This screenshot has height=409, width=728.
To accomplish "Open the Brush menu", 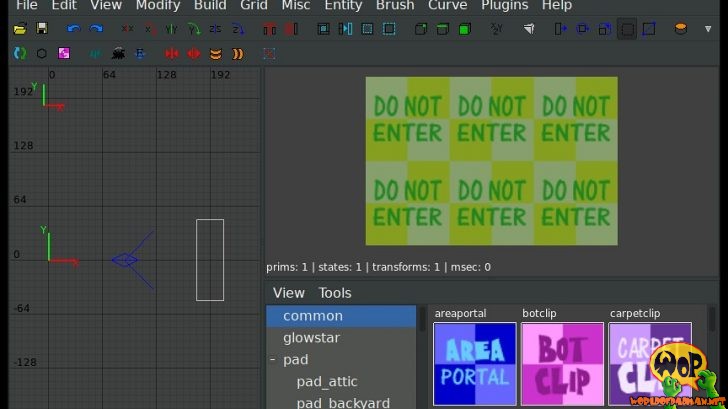I will (x=395, y=6).
